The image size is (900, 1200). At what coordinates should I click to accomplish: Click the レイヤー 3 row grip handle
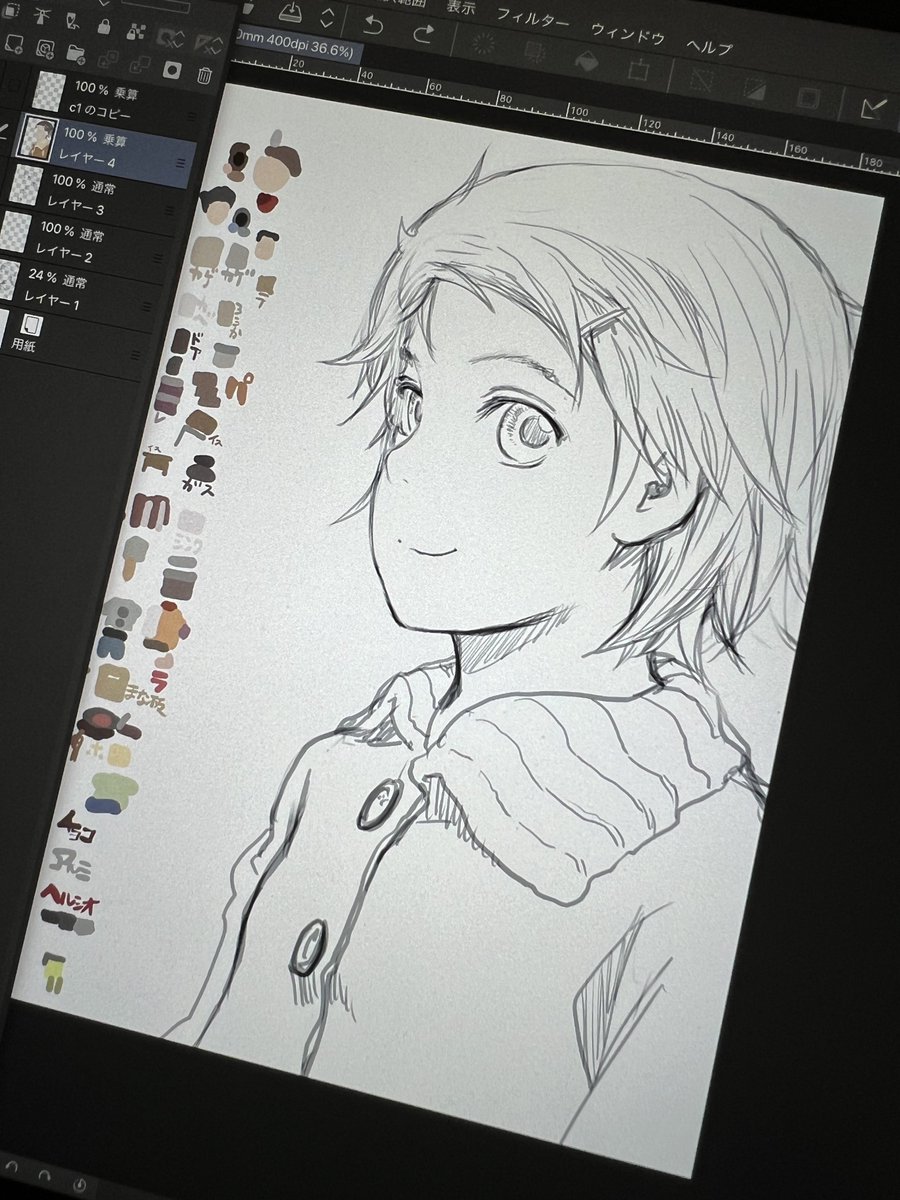point(170,212)
